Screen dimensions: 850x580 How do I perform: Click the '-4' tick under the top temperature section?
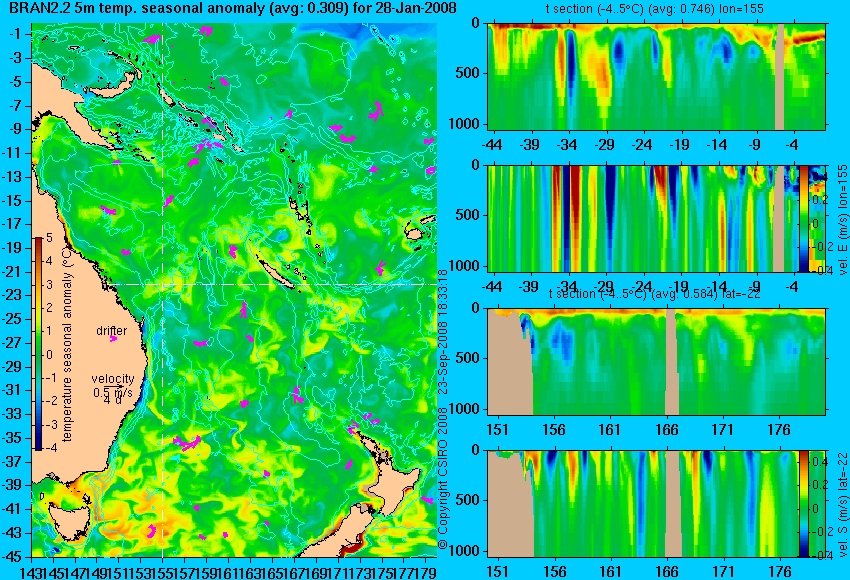coord(793,144)
